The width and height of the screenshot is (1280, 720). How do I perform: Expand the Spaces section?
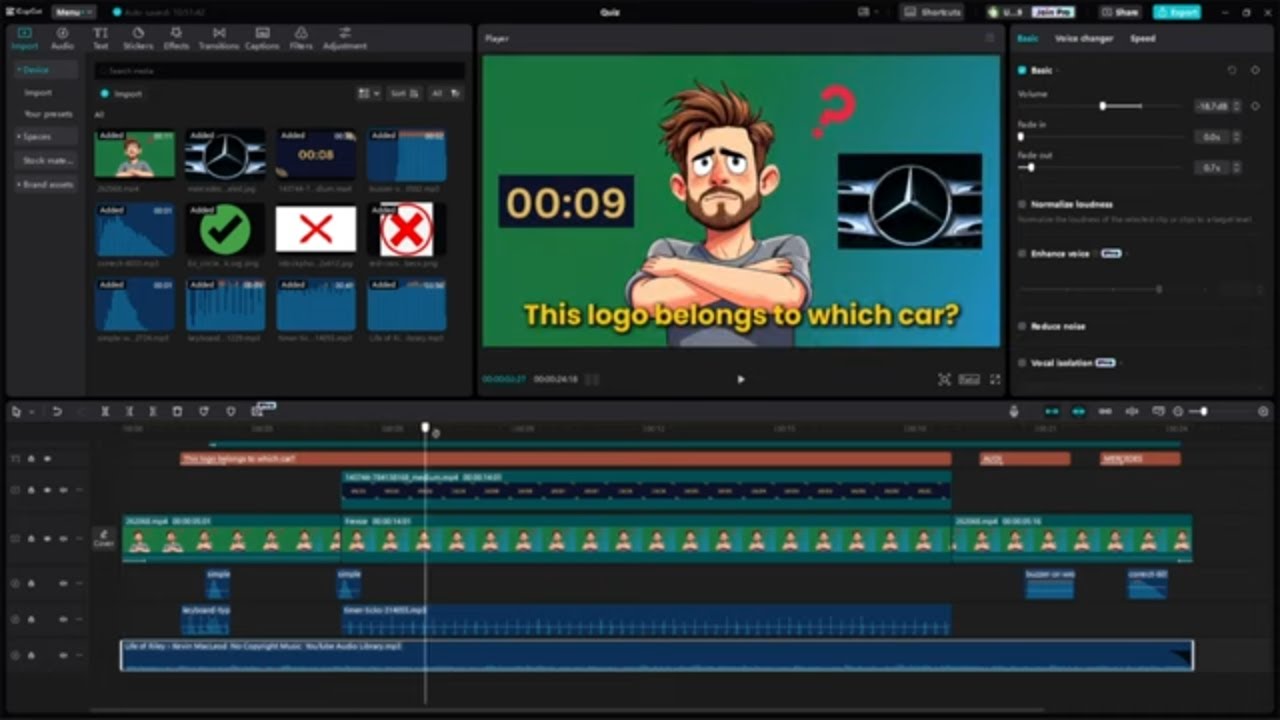click(45, 136)
